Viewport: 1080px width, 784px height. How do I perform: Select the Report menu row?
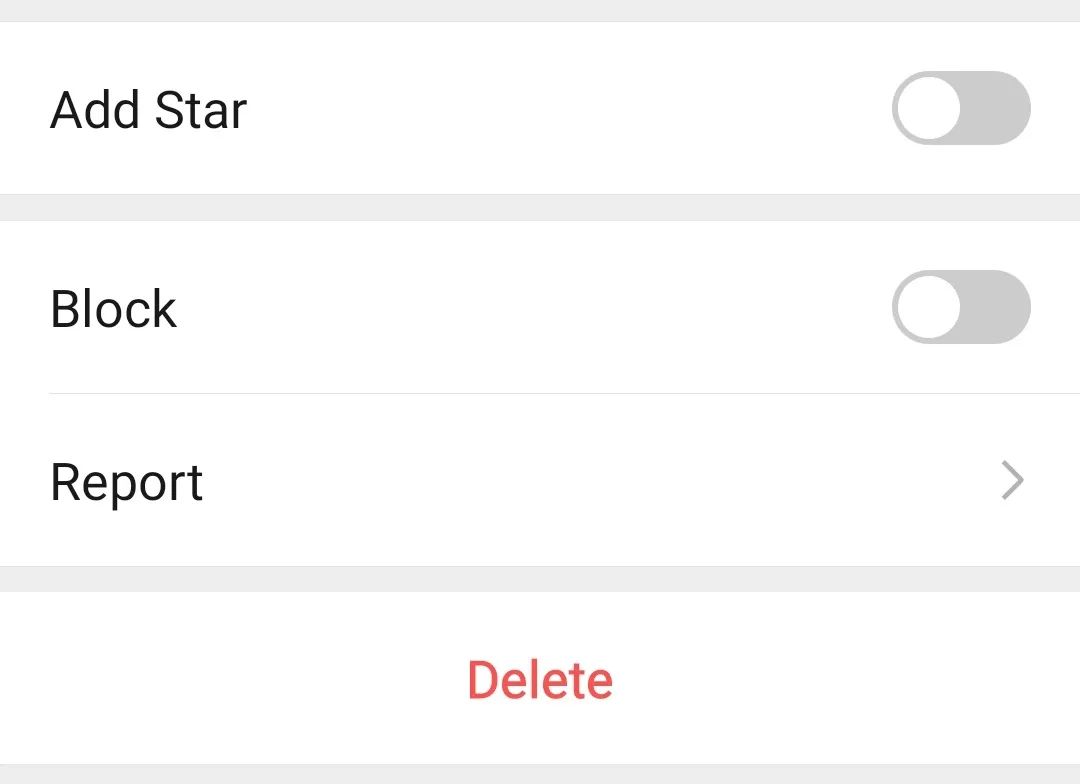click(540, 480)
